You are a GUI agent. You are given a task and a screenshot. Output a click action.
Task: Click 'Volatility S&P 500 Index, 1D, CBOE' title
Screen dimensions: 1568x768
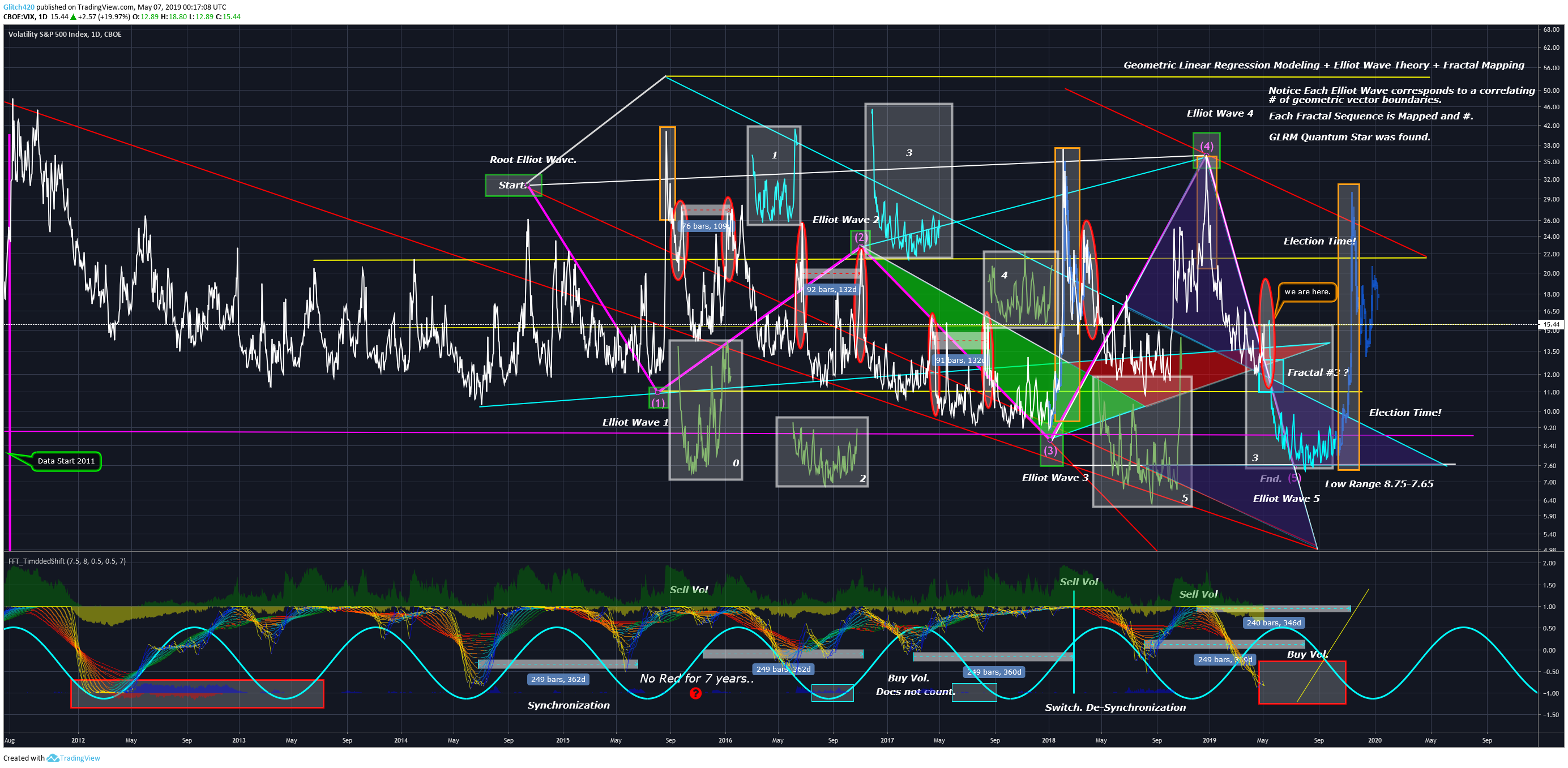(65, 34)
